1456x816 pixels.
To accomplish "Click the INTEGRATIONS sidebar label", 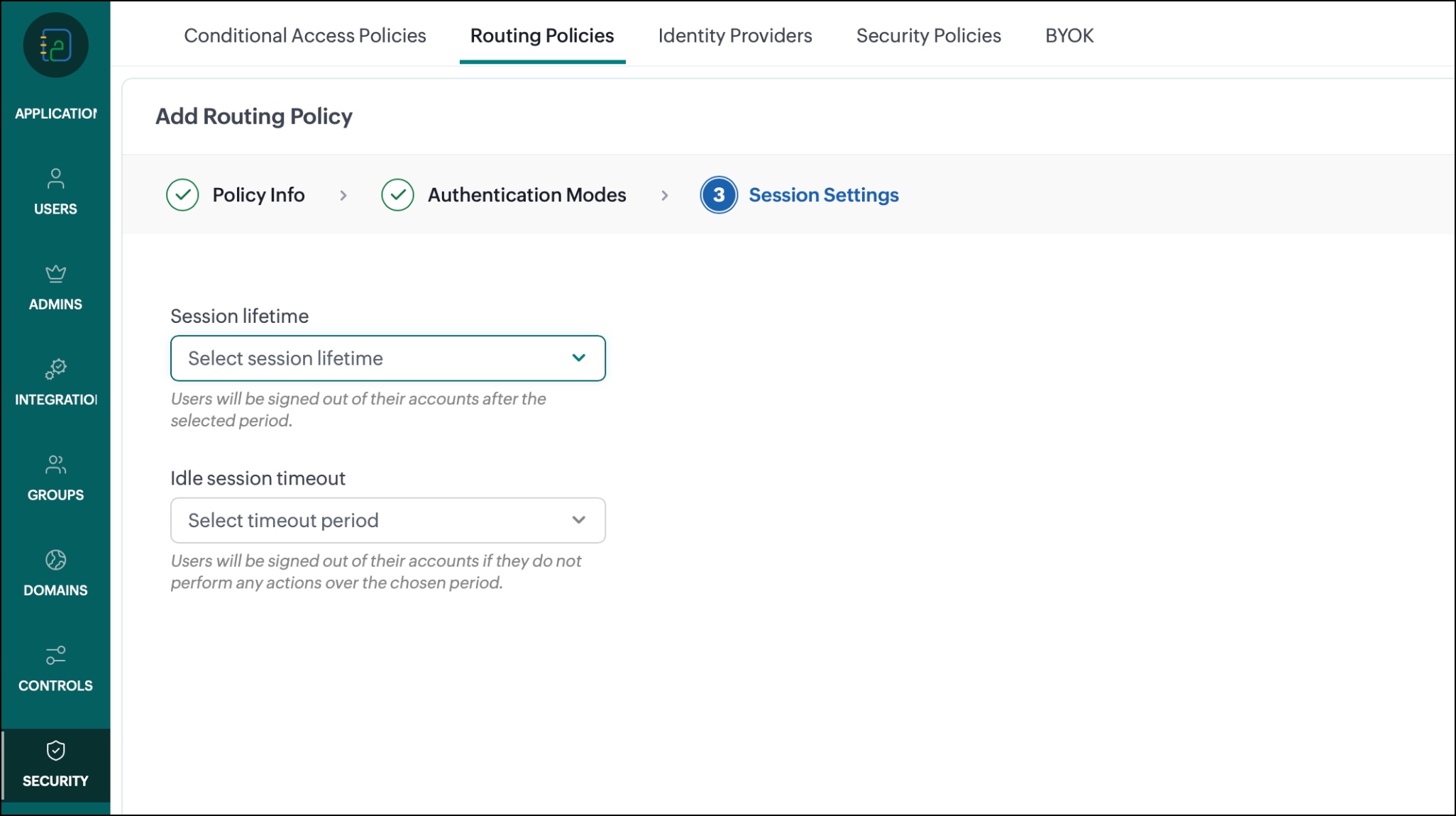I will [x=55, y=400].
